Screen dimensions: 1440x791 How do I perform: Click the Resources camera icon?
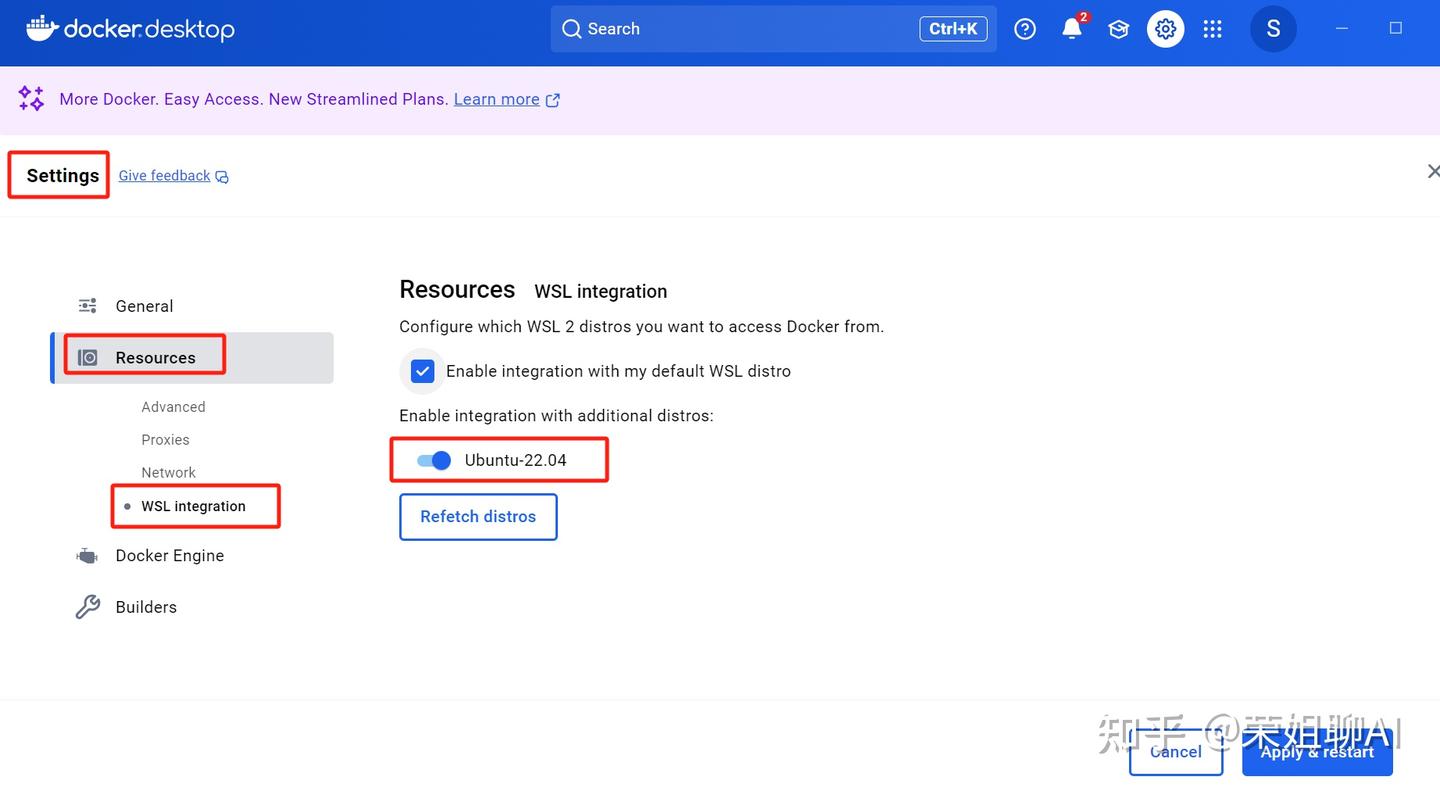(x=88, y=358)
